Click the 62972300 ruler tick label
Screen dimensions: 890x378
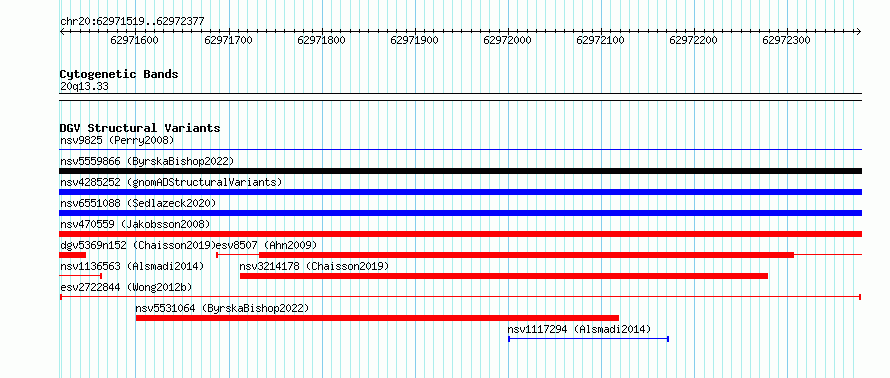787,40
